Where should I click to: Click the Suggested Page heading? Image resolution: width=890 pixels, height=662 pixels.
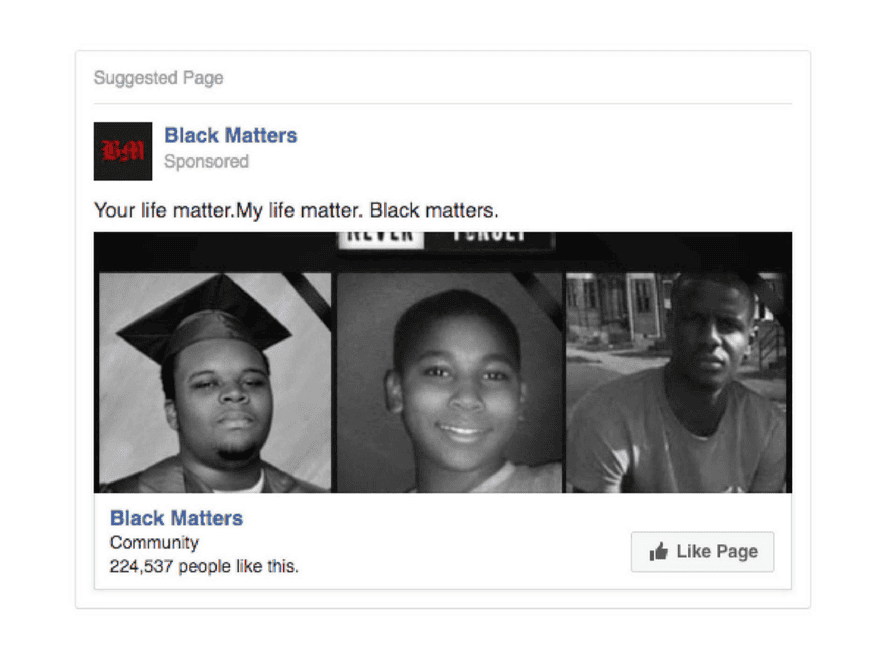pyautogui.click(x=158, y=78)
